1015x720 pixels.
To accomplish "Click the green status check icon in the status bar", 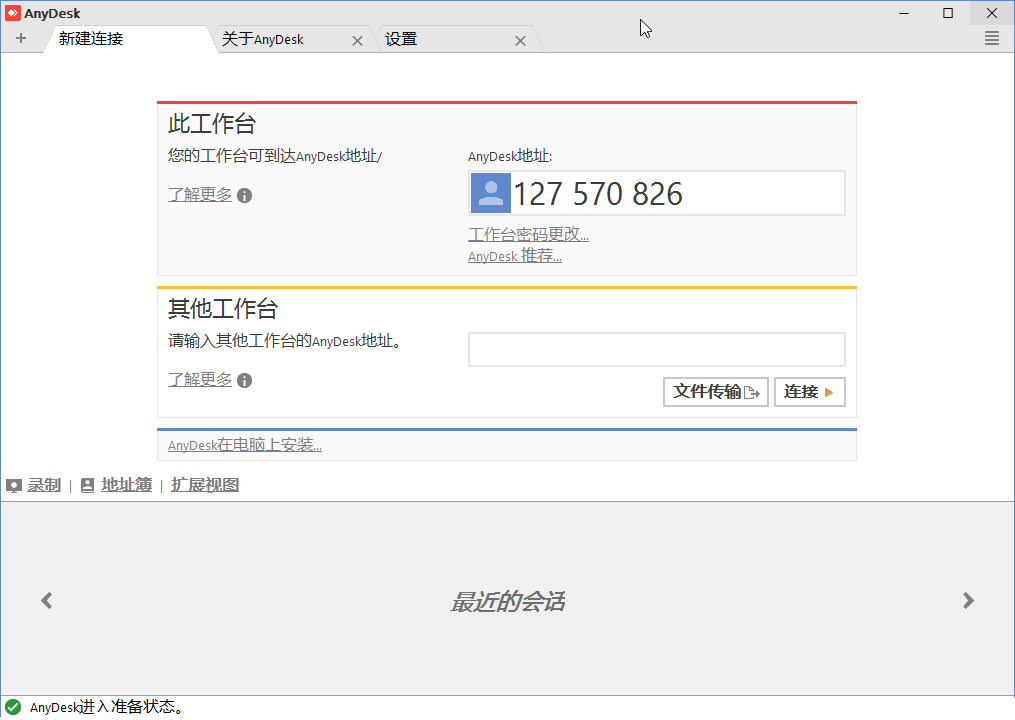I will (x=12, y=705).
